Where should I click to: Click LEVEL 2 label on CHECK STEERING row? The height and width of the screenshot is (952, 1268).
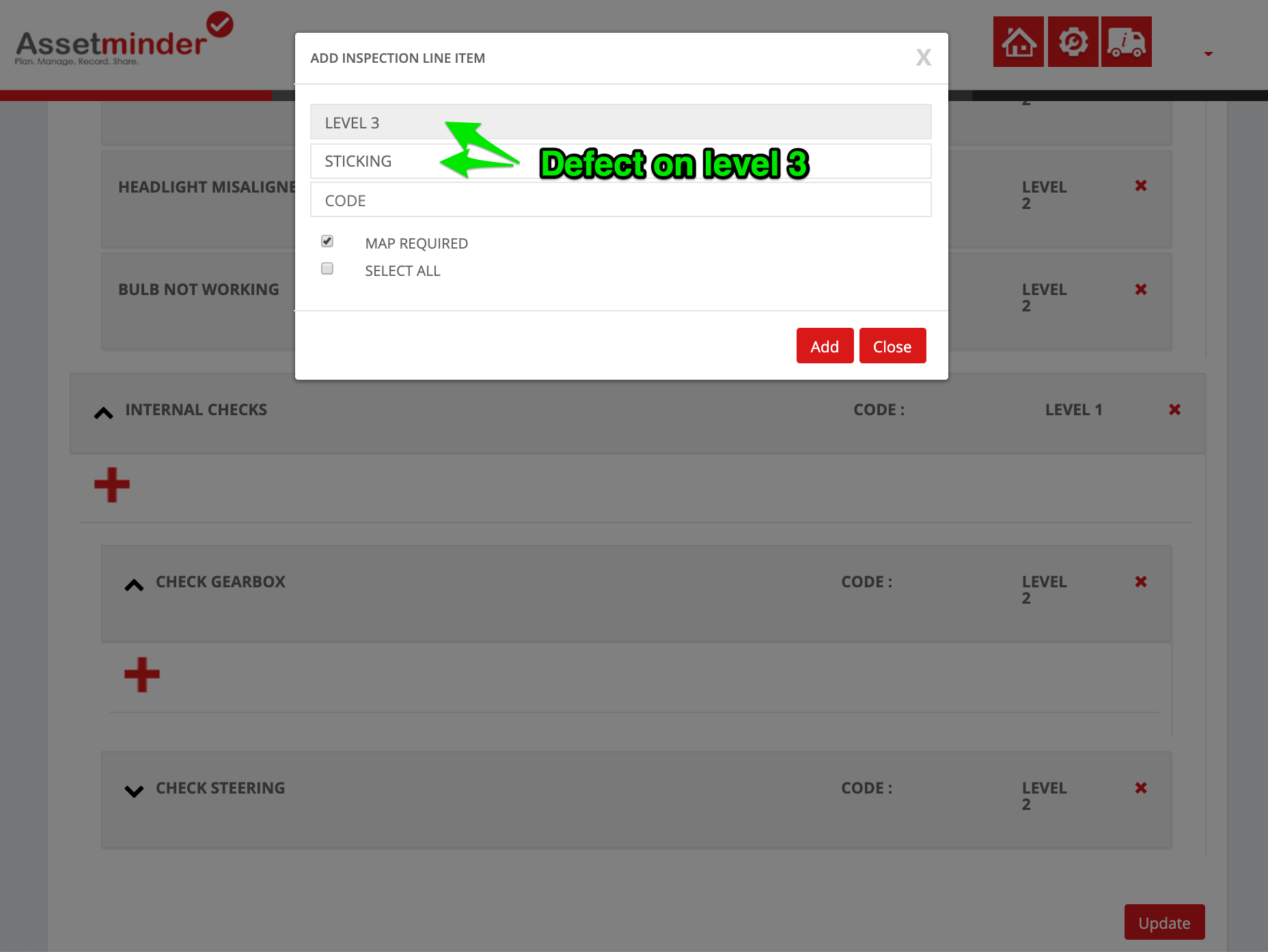coord(1045,796)
